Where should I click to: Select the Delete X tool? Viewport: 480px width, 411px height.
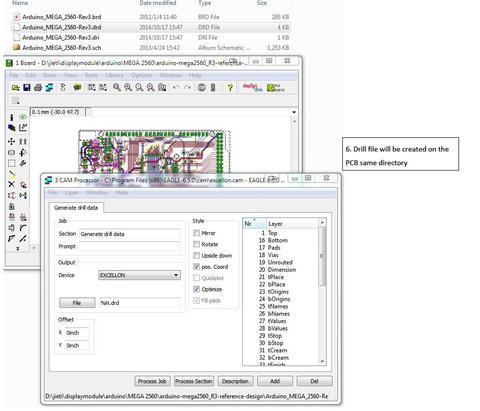[x=11, y=184]
